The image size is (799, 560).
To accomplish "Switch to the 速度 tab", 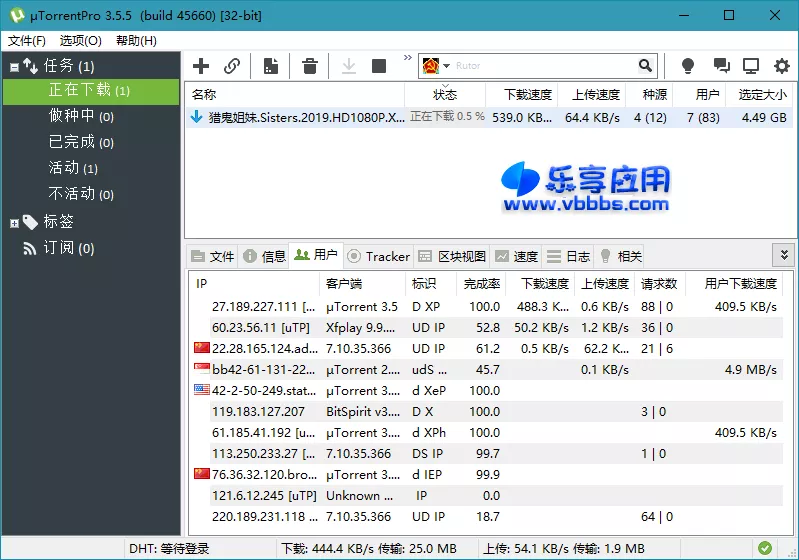I will 517,256.
